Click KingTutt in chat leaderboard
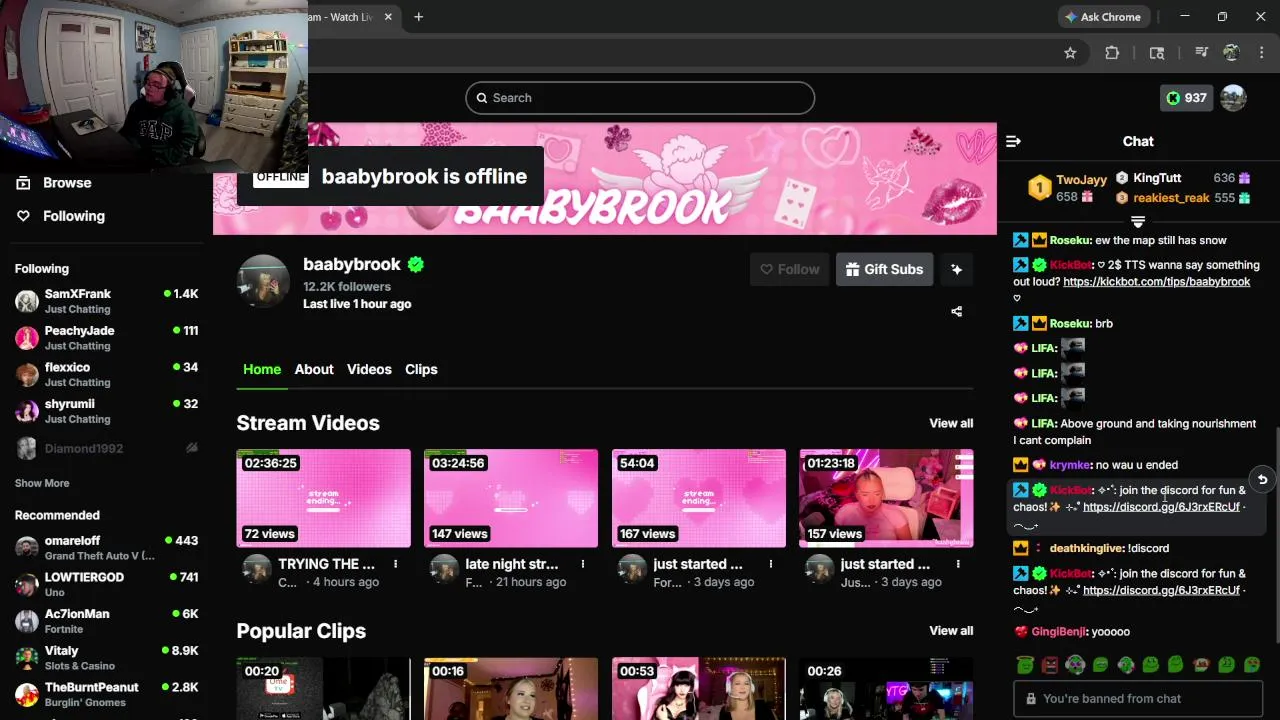 [1157, 178]
